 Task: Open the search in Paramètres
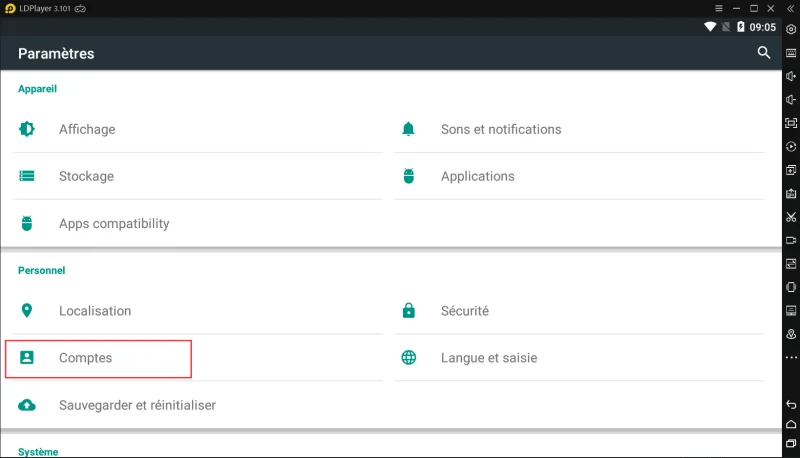[763, 53]
